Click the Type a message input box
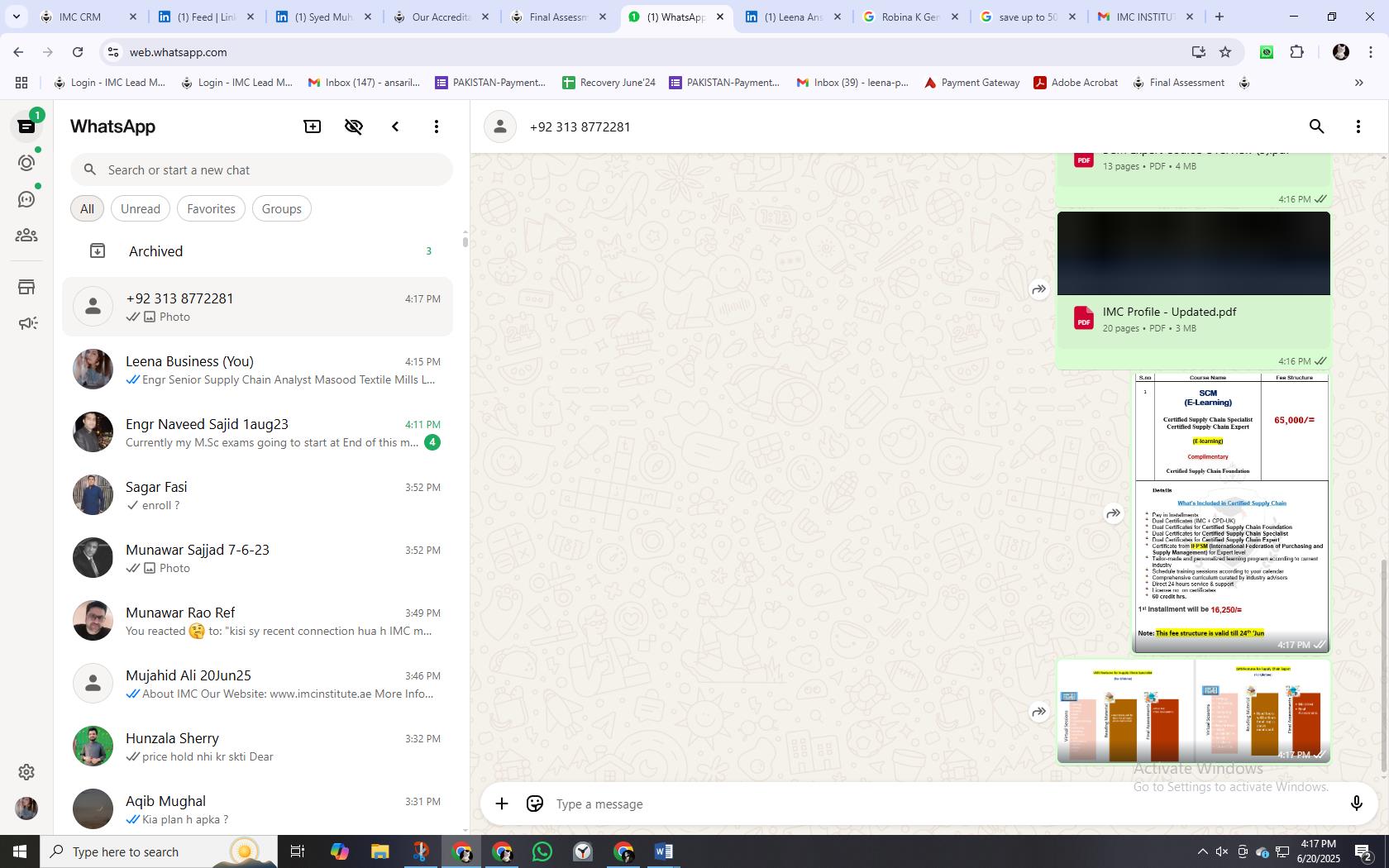 click(x=943, y=804)
